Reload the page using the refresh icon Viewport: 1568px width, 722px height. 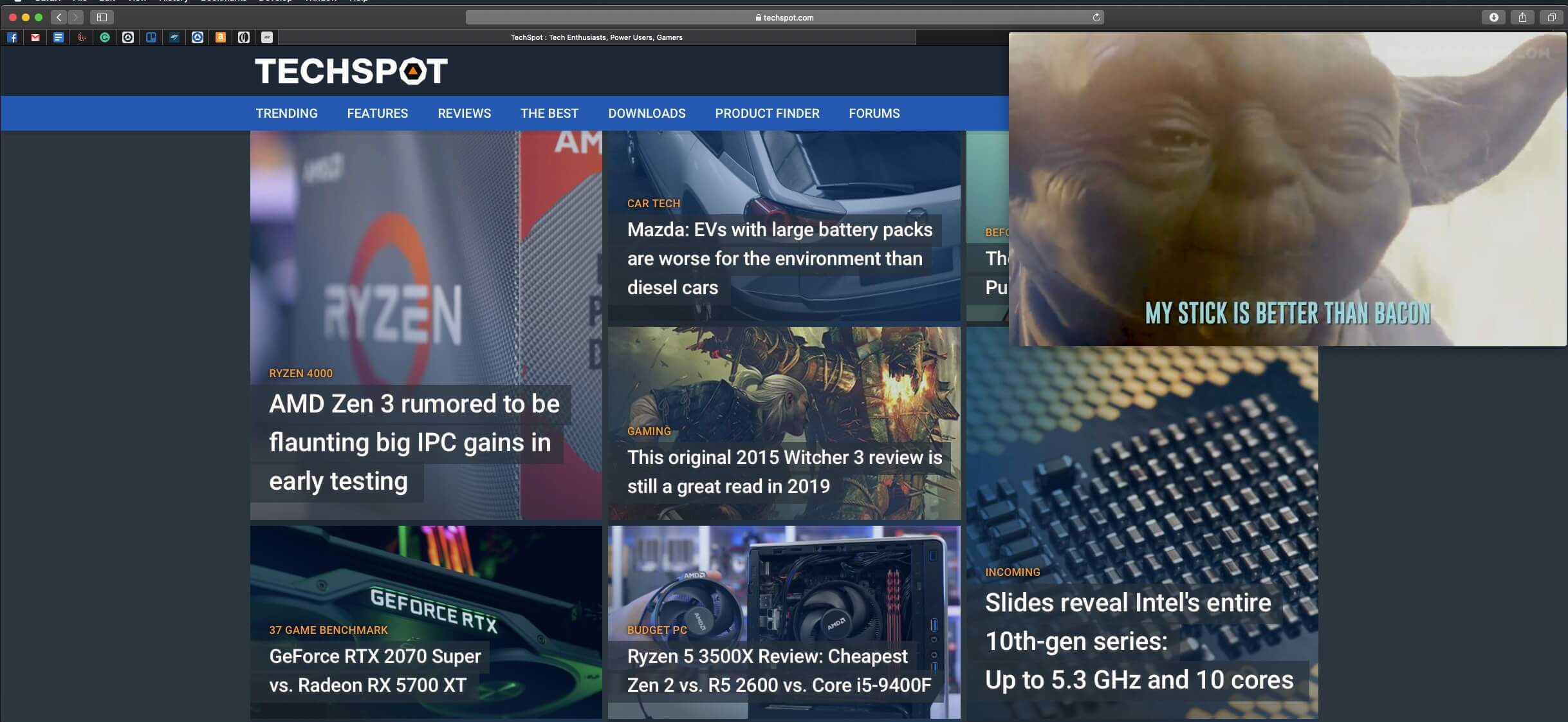click(x=1096, y=17)
